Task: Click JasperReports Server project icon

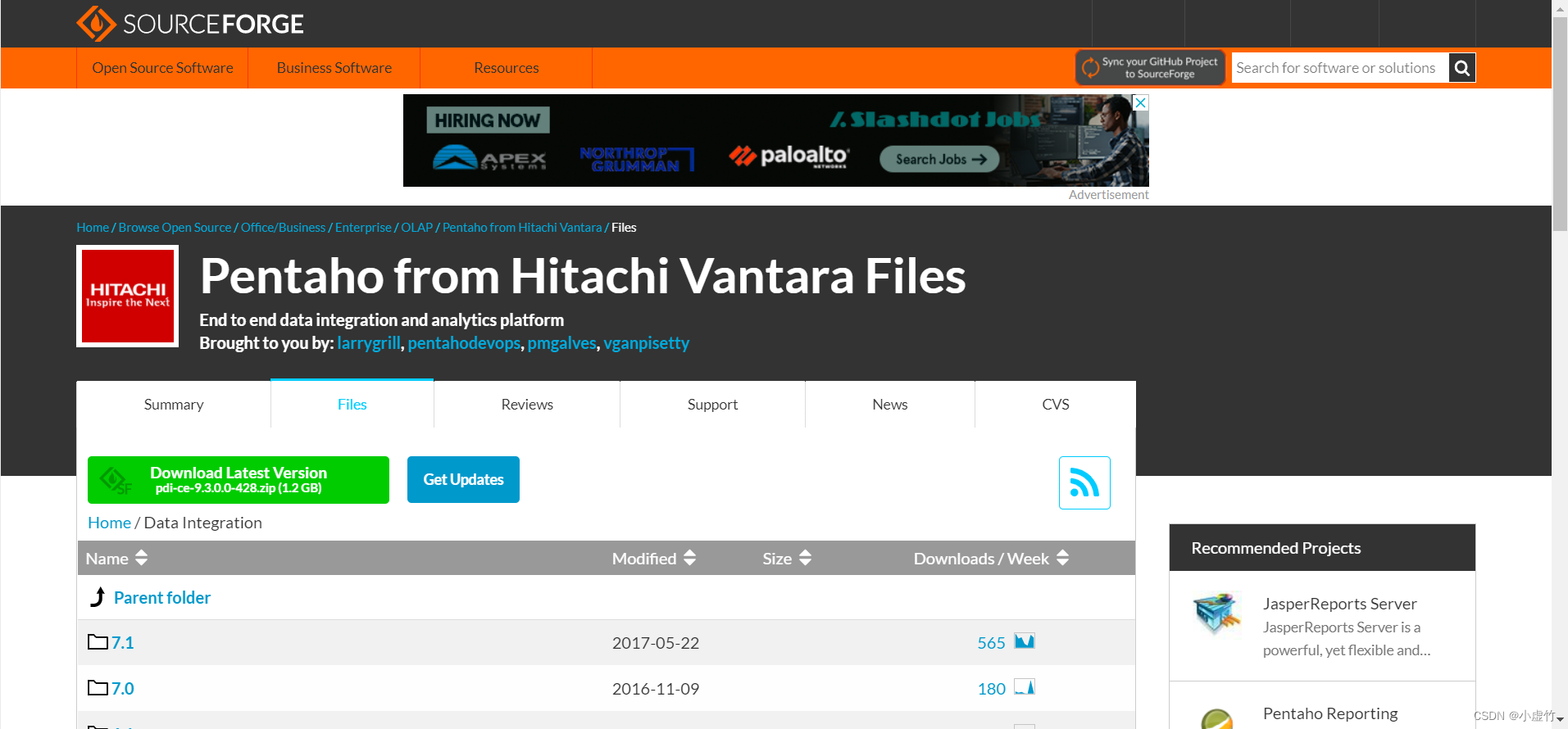Action: [1217, 613]
